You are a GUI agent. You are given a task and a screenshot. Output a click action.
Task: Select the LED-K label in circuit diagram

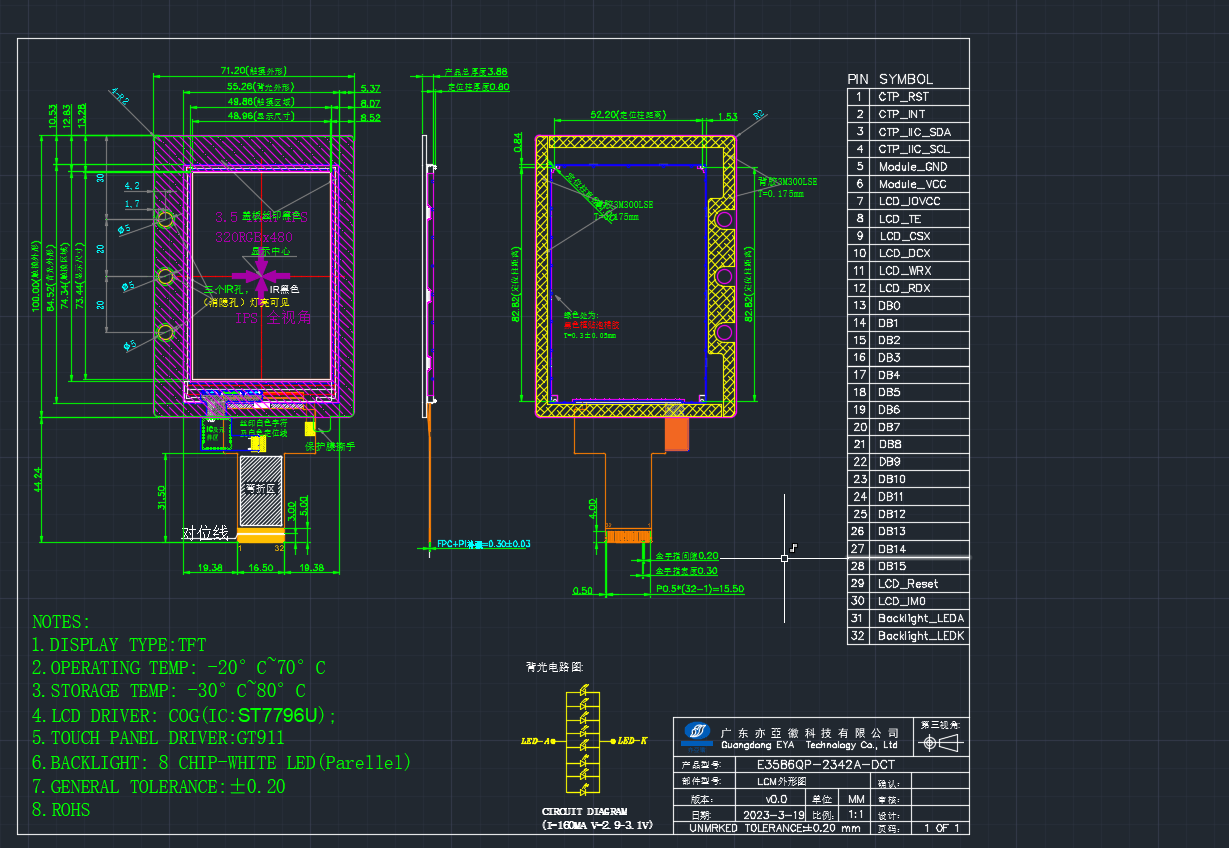click(x=633, y=741)
